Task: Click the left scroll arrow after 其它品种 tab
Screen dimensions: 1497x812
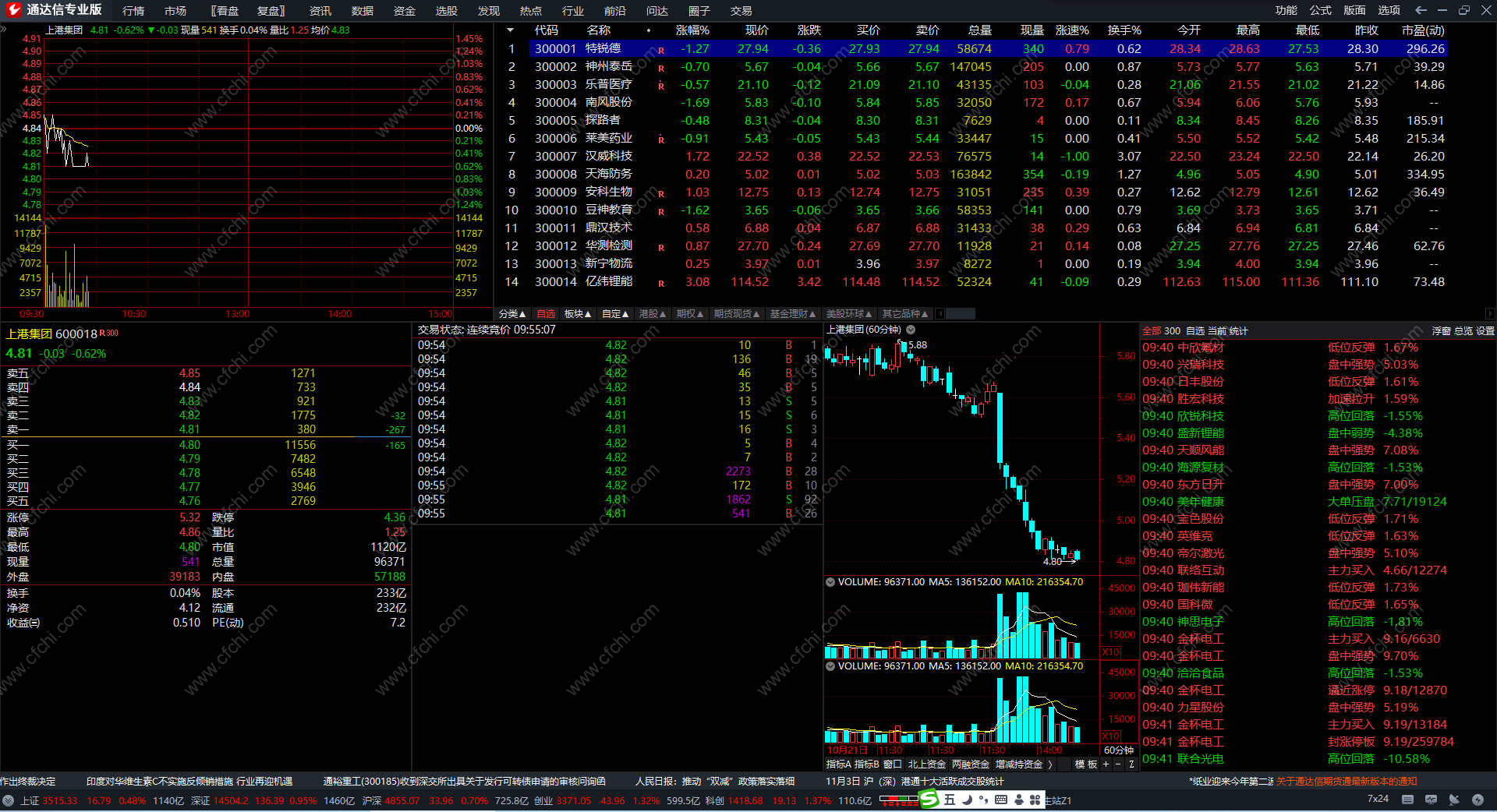Action: pyautogui.click(x=940, y=314)
